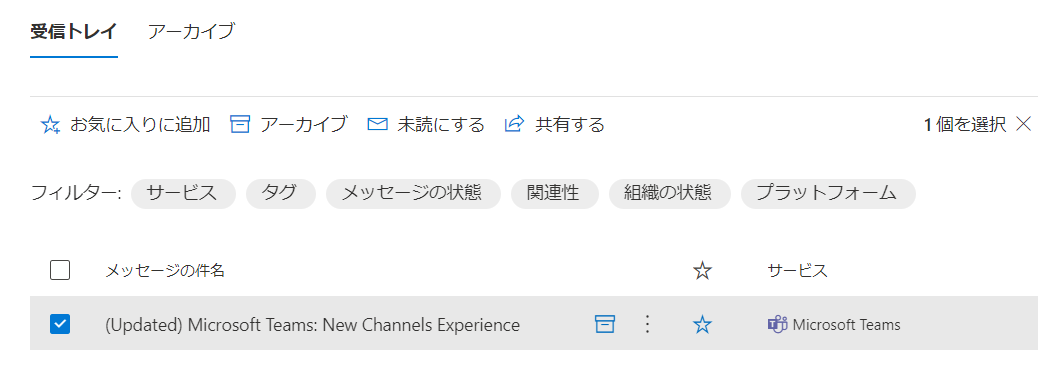Open the 関連性 filter pill

555,193
